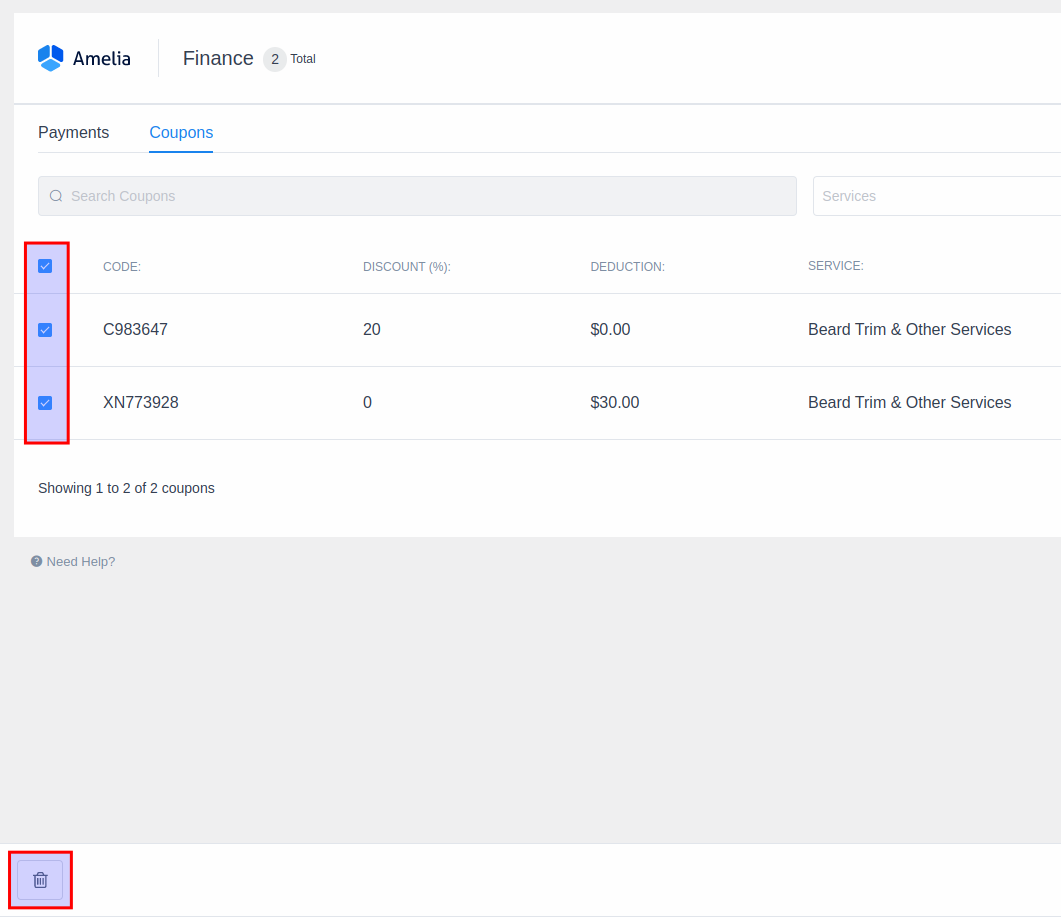Viewport: 1061px width, 917px height.
Task: Click coupon code C983647
Action: tap(135, 330)
